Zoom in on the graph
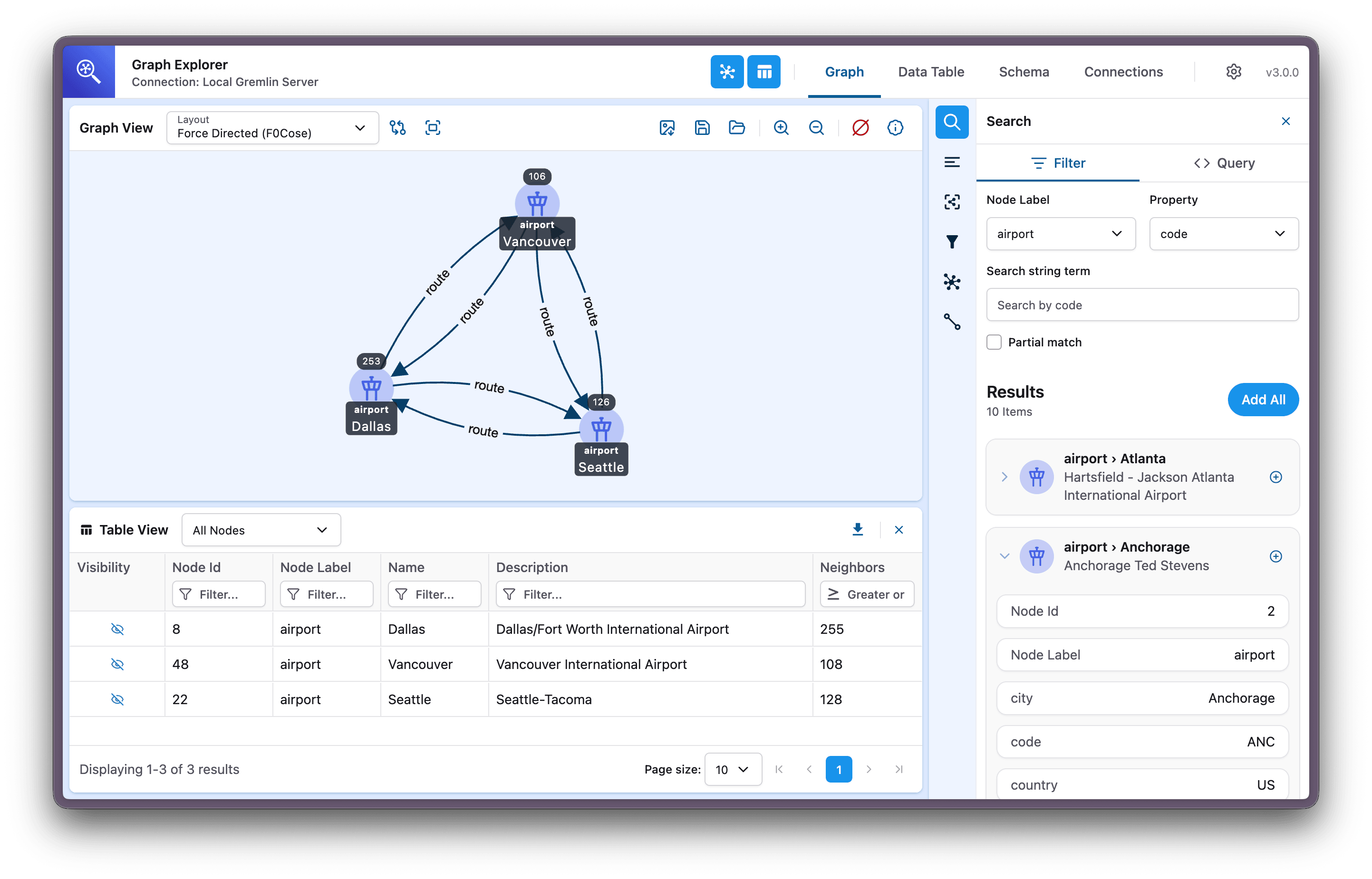 (781, 128)
